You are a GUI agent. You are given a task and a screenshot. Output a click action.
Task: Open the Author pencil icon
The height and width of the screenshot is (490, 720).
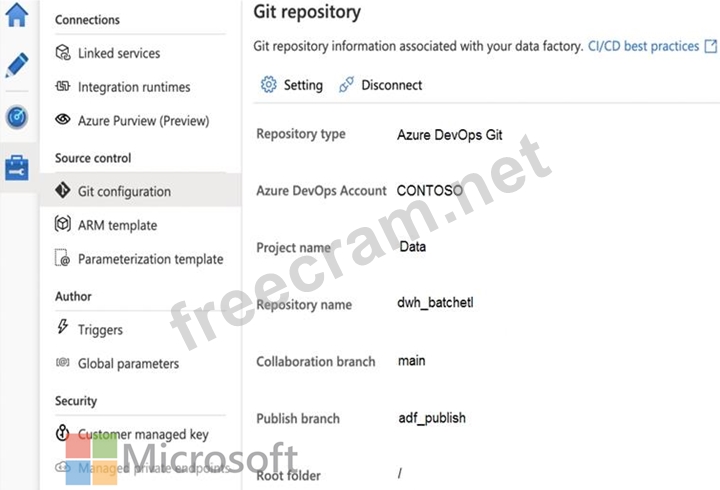coord(17,66)
